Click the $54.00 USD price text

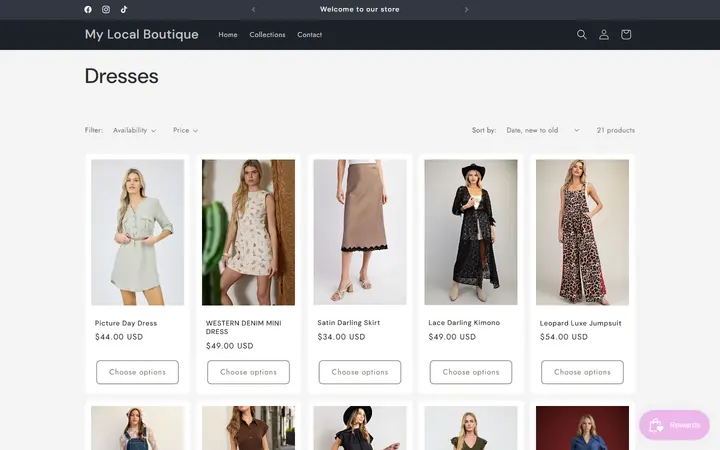pos(564,337)
